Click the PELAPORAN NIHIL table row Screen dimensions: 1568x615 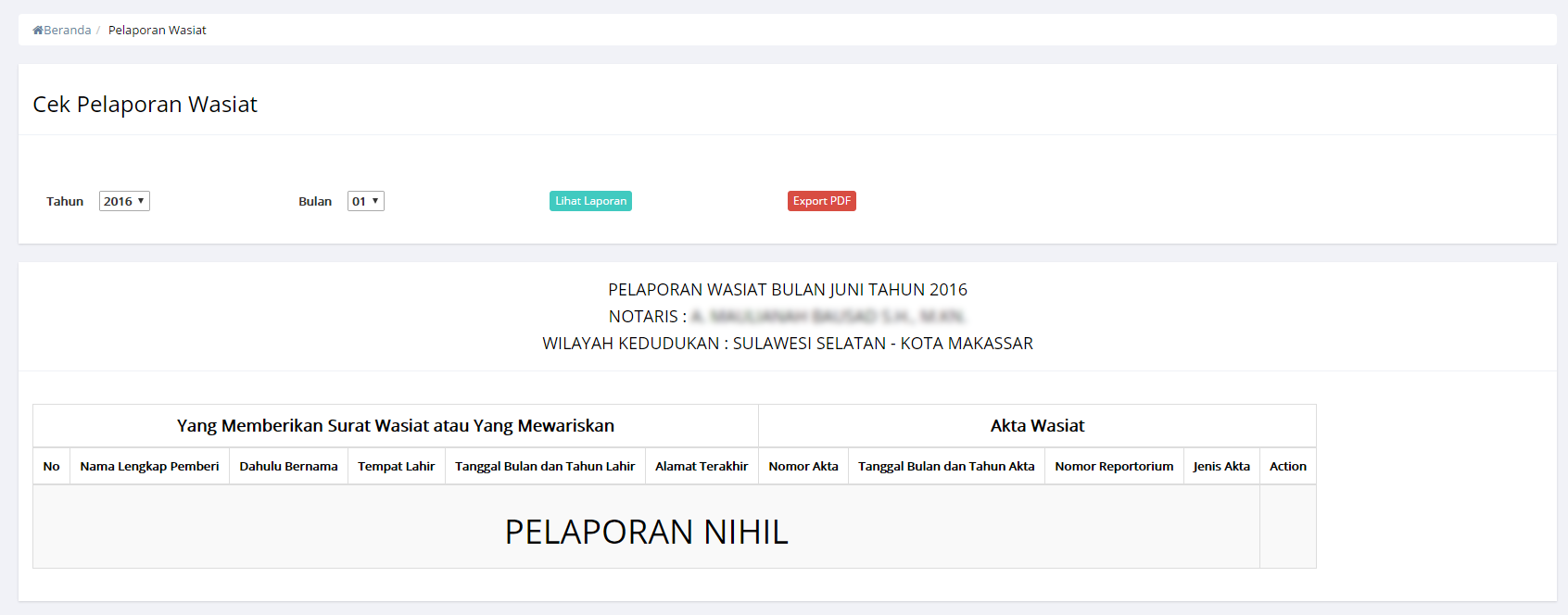[646, 531]
